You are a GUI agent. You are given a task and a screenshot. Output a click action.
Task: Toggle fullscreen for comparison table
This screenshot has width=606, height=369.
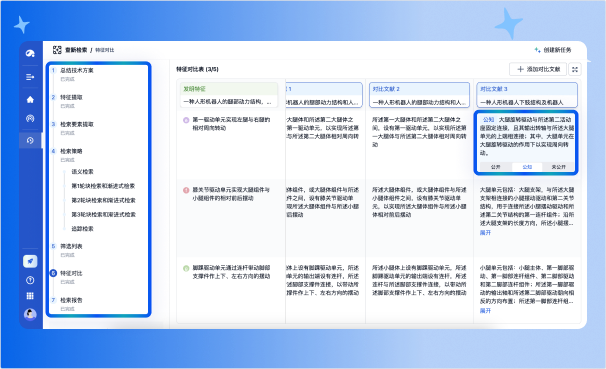pos(575,69)
